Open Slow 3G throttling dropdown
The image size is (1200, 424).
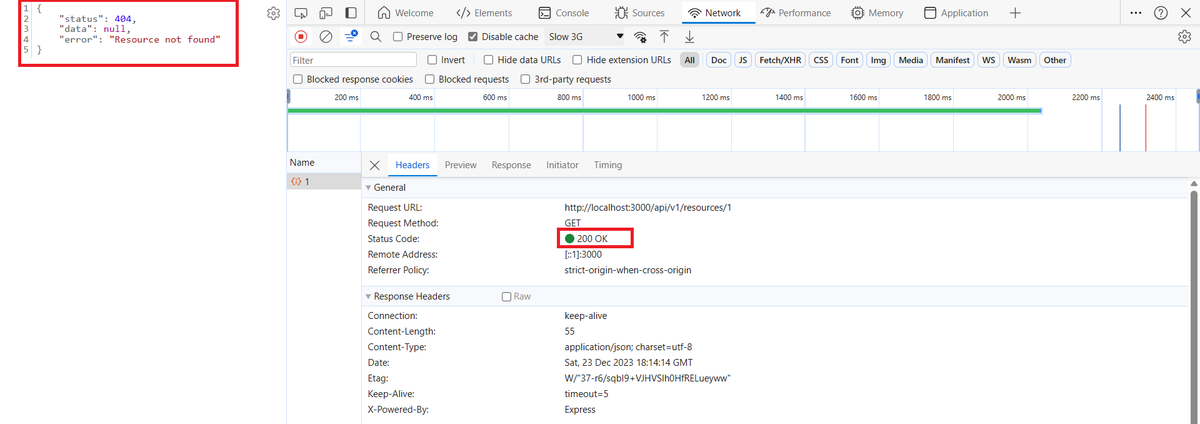584,37
